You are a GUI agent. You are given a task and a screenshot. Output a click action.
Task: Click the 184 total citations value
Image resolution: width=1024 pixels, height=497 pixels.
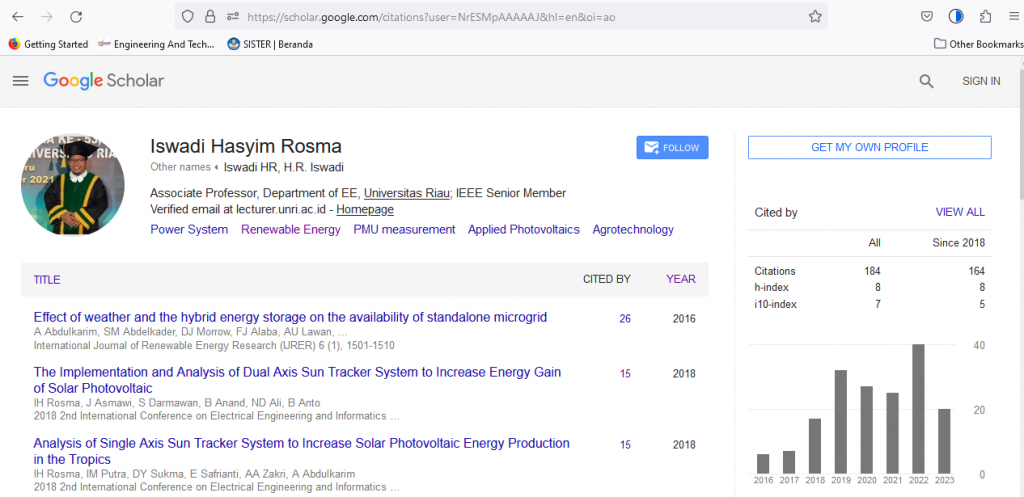pos(872,271)
